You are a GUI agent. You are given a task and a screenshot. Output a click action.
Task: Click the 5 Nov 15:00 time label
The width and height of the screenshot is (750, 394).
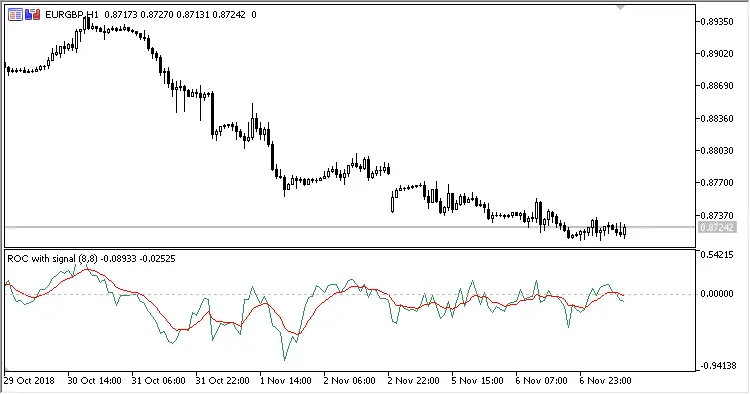click(x=477, y=381)
